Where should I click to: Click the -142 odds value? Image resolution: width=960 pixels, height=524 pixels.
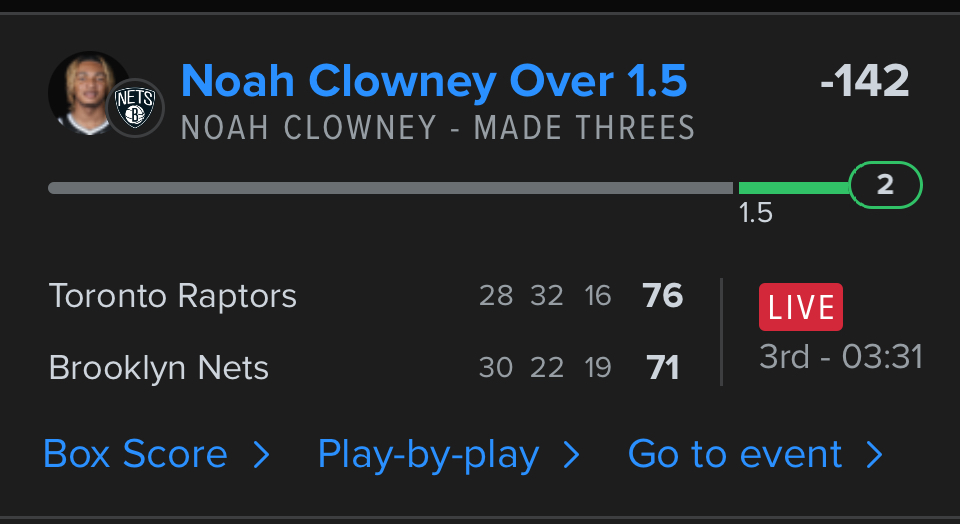pyautogui.click(x=864, y=81)
